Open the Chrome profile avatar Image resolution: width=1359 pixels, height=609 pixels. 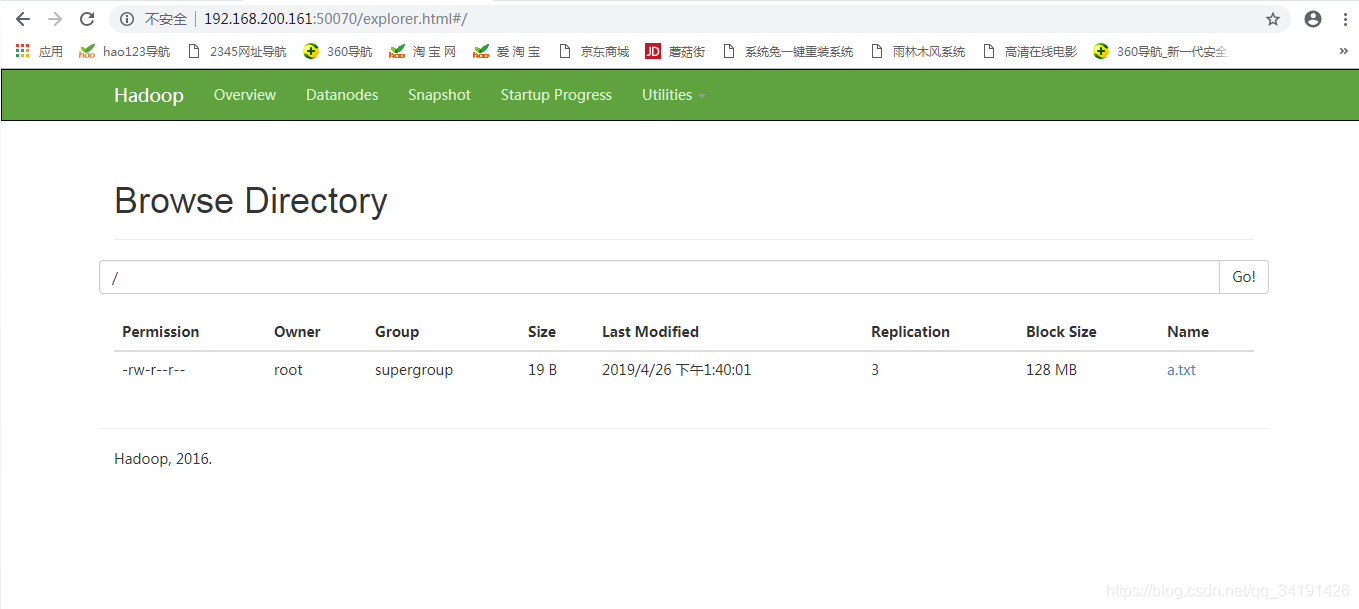click(x=1313, y=19)
